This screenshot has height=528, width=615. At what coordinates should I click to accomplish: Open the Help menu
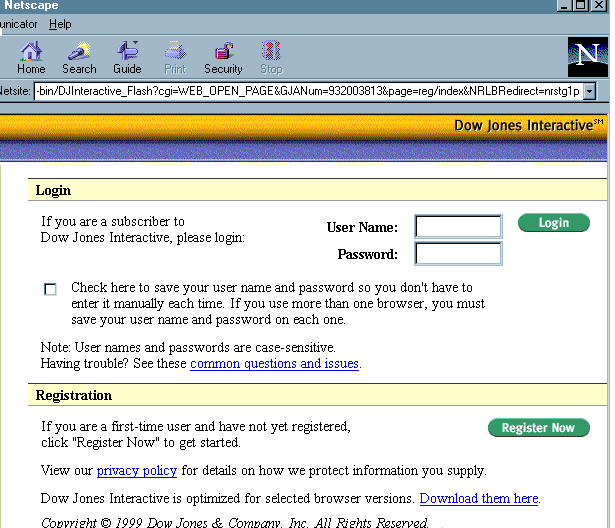click(61, 24)
